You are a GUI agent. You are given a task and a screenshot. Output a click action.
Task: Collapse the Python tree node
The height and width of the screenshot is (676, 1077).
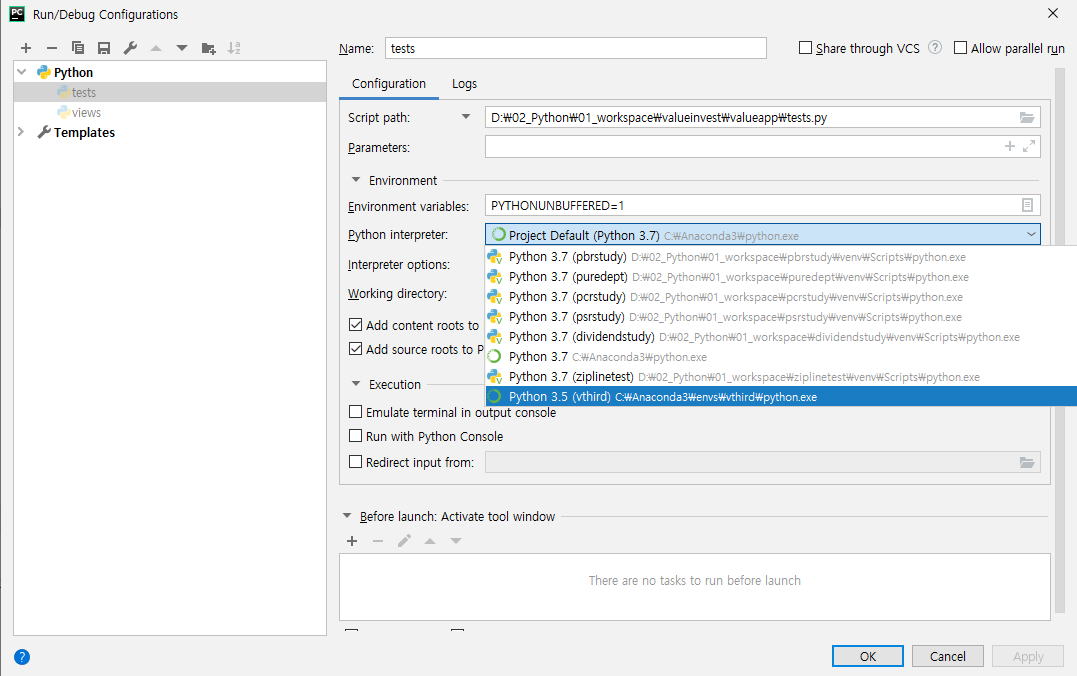(22, 72)
